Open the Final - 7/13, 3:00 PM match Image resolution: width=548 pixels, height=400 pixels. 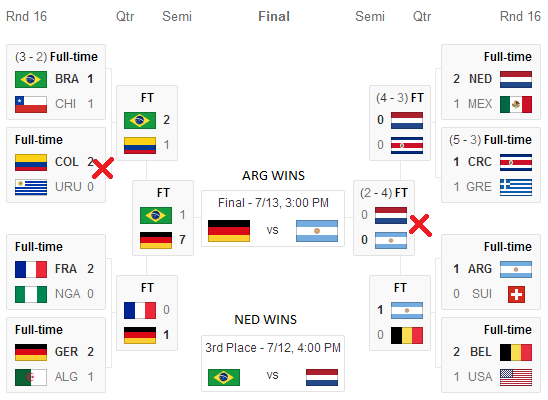pos(273,219)
